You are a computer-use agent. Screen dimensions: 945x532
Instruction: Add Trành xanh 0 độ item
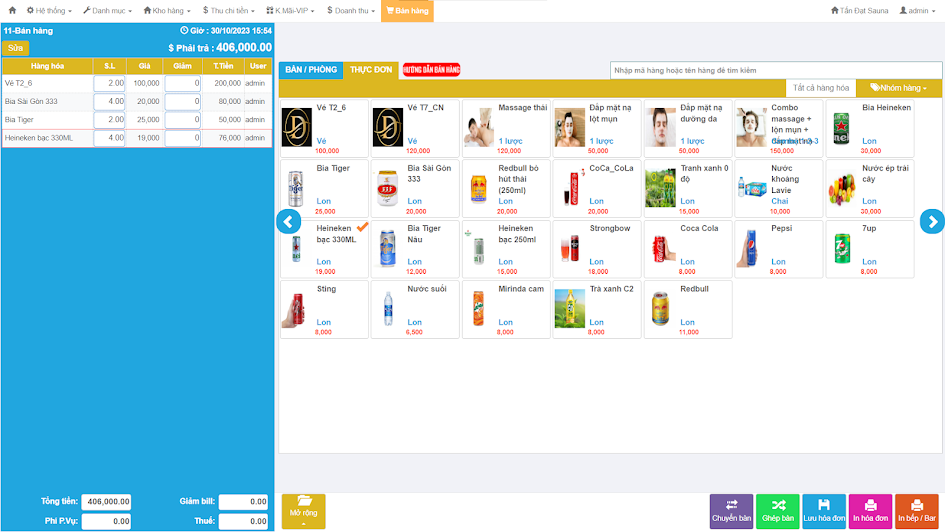(x=688, y=189)
